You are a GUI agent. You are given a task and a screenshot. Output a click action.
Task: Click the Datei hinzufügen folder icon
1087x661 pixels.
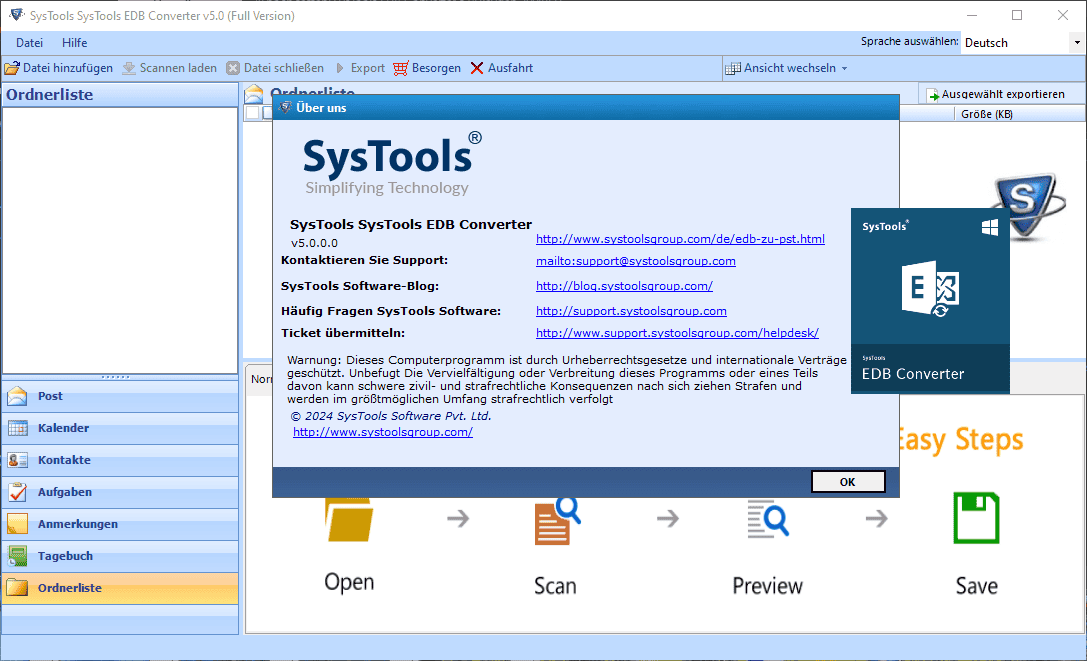tap(12, 68)
